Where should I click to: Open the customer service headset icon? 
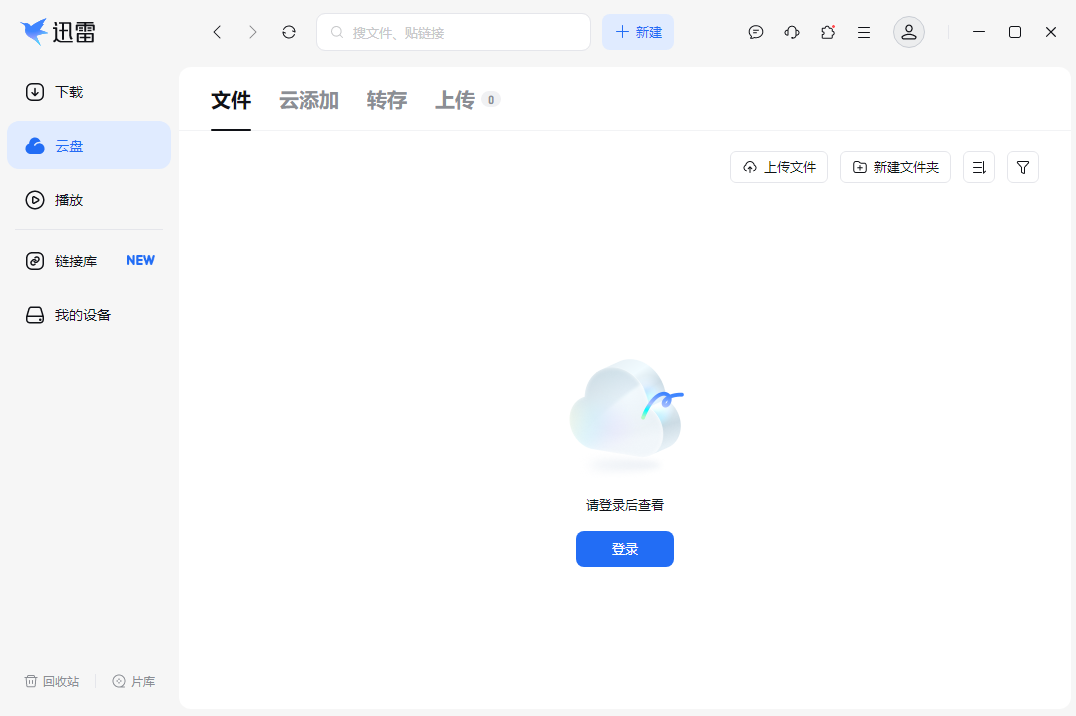(792, 32)
